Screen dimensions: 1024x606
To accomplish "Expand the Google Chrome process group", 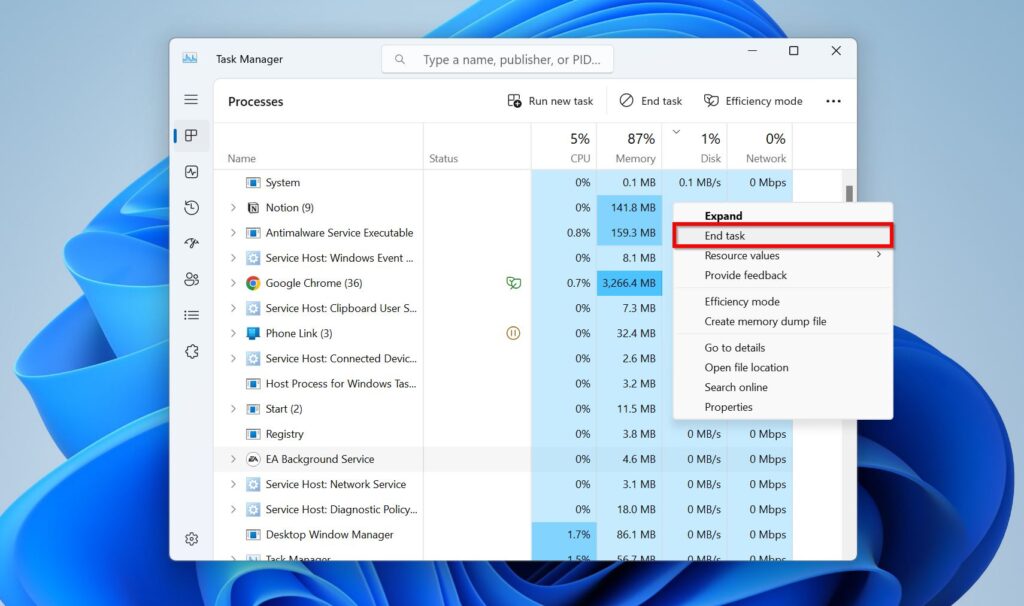I will click(233, 283).
